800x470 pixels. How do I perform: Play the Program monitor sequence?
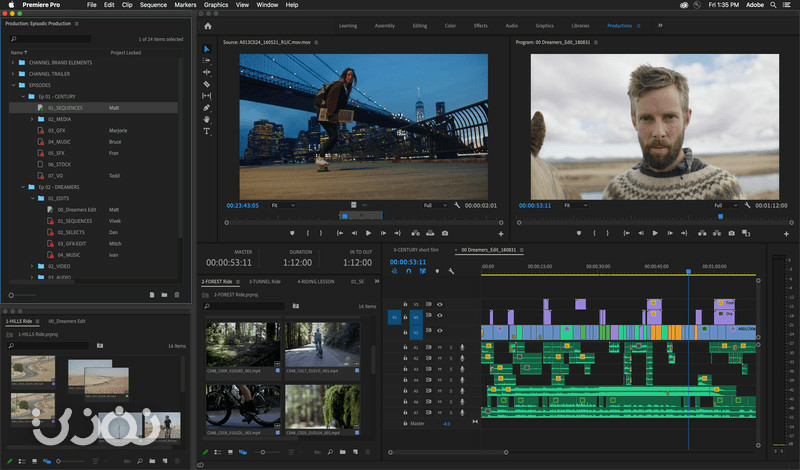click(655, 233)
